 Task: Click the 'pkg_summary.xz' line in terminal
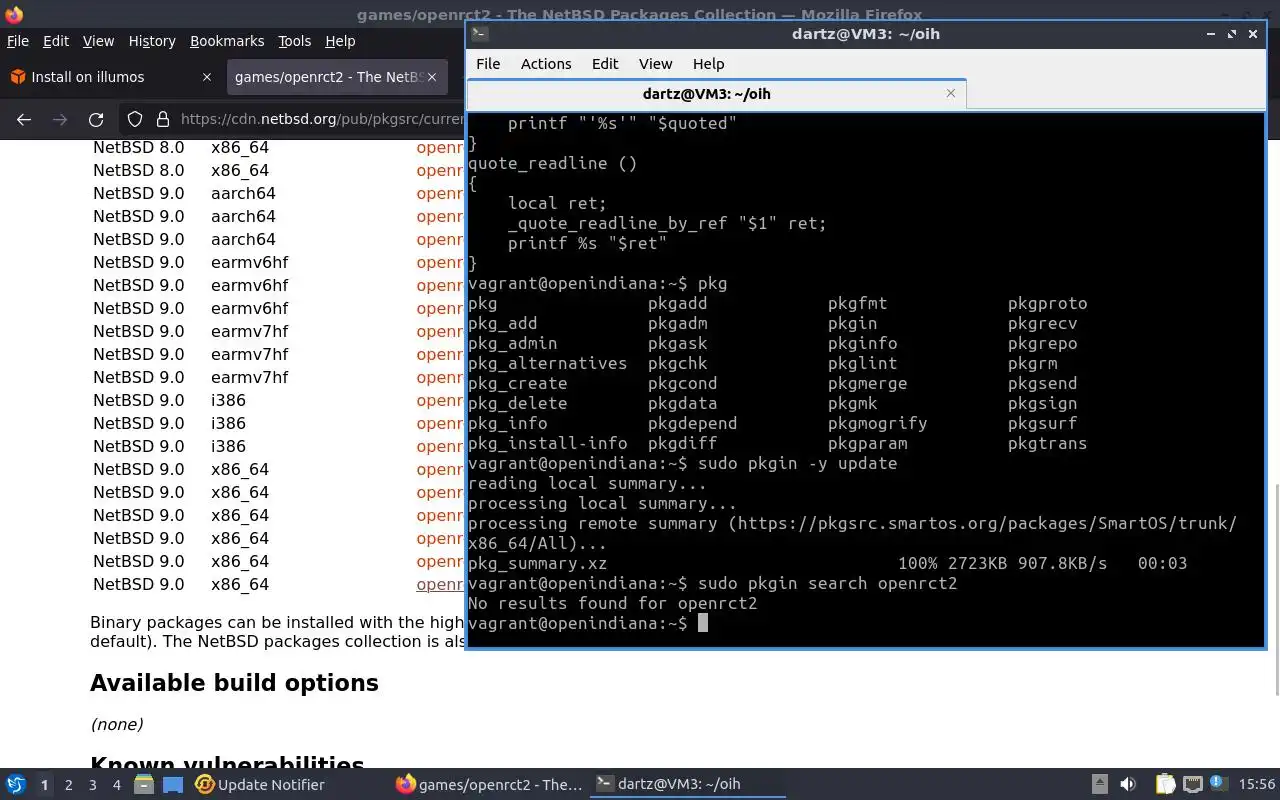(827, 563)
